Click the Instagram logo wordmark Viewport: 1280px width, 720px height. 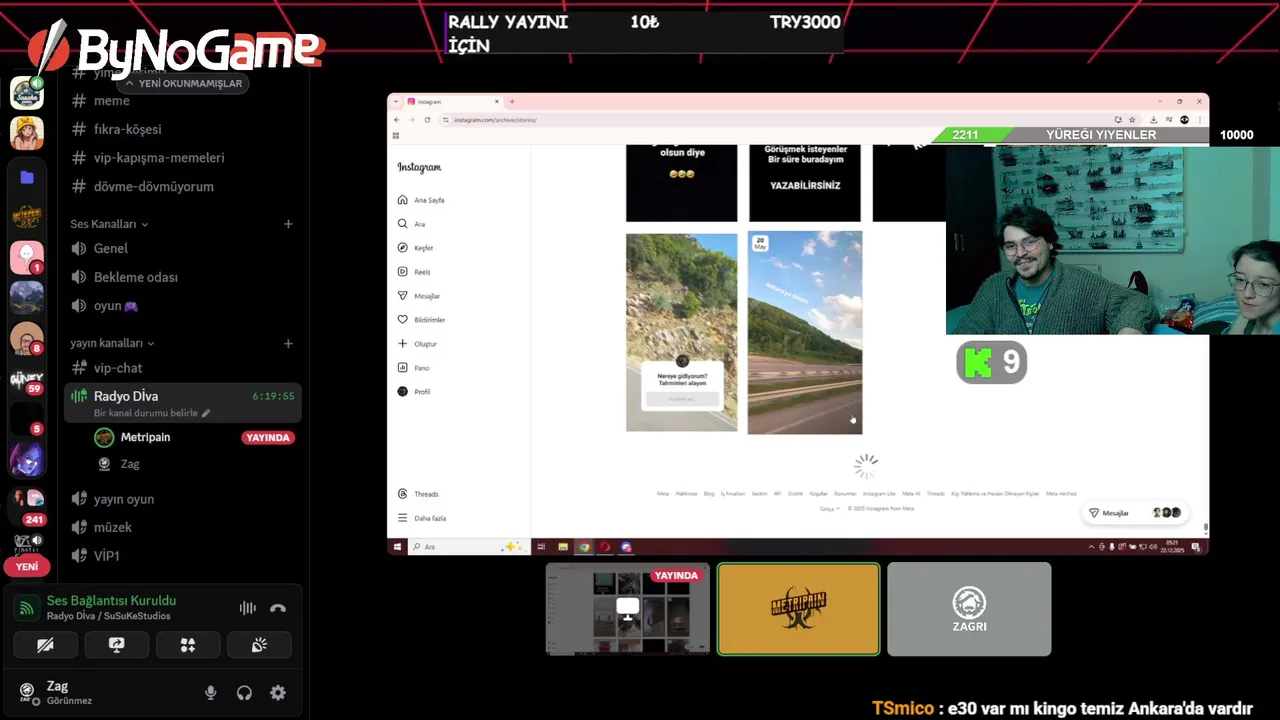[x=419, y=167]
